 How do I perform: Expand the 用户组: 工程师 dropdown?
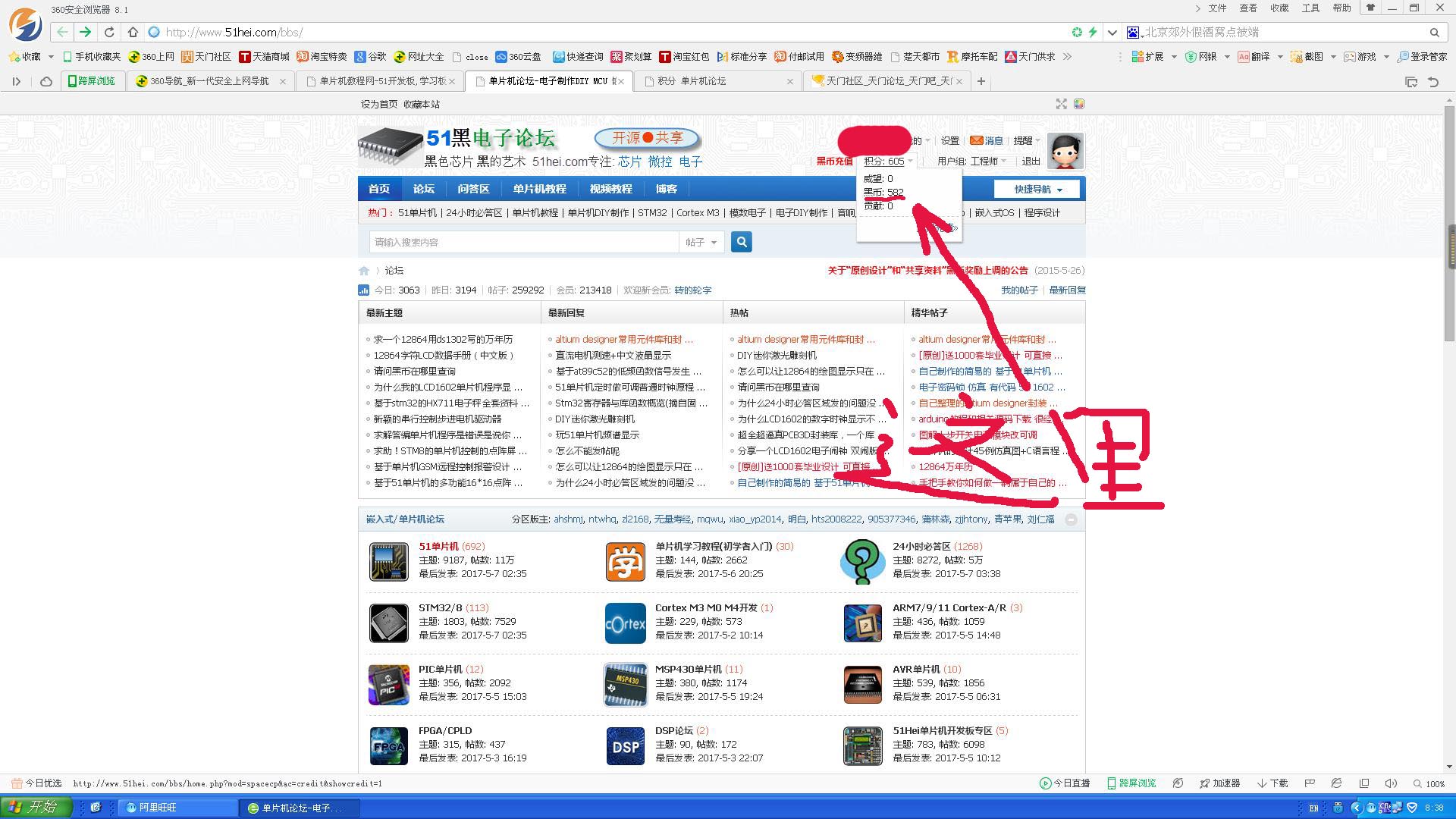[x=971, y=161]
